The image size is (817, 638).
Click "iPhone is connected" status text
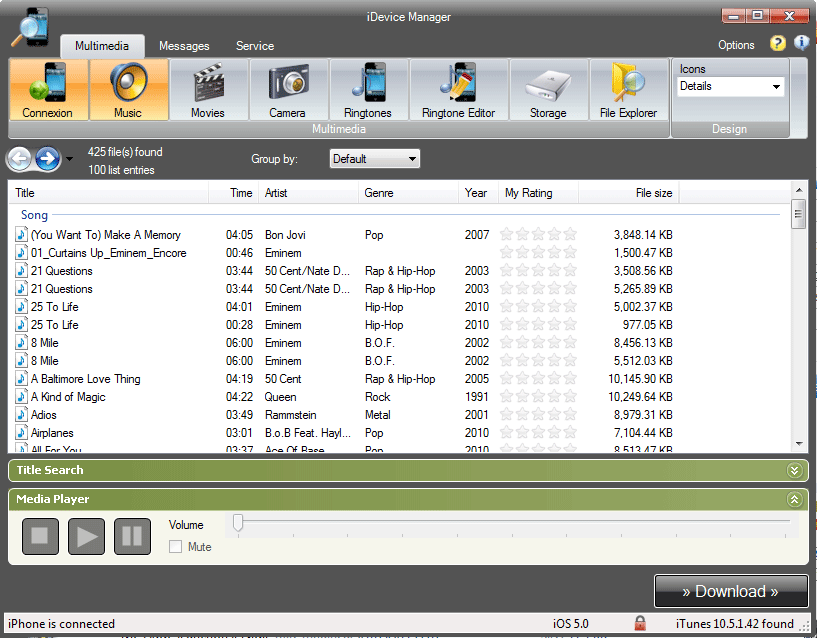tap(61, 623)
